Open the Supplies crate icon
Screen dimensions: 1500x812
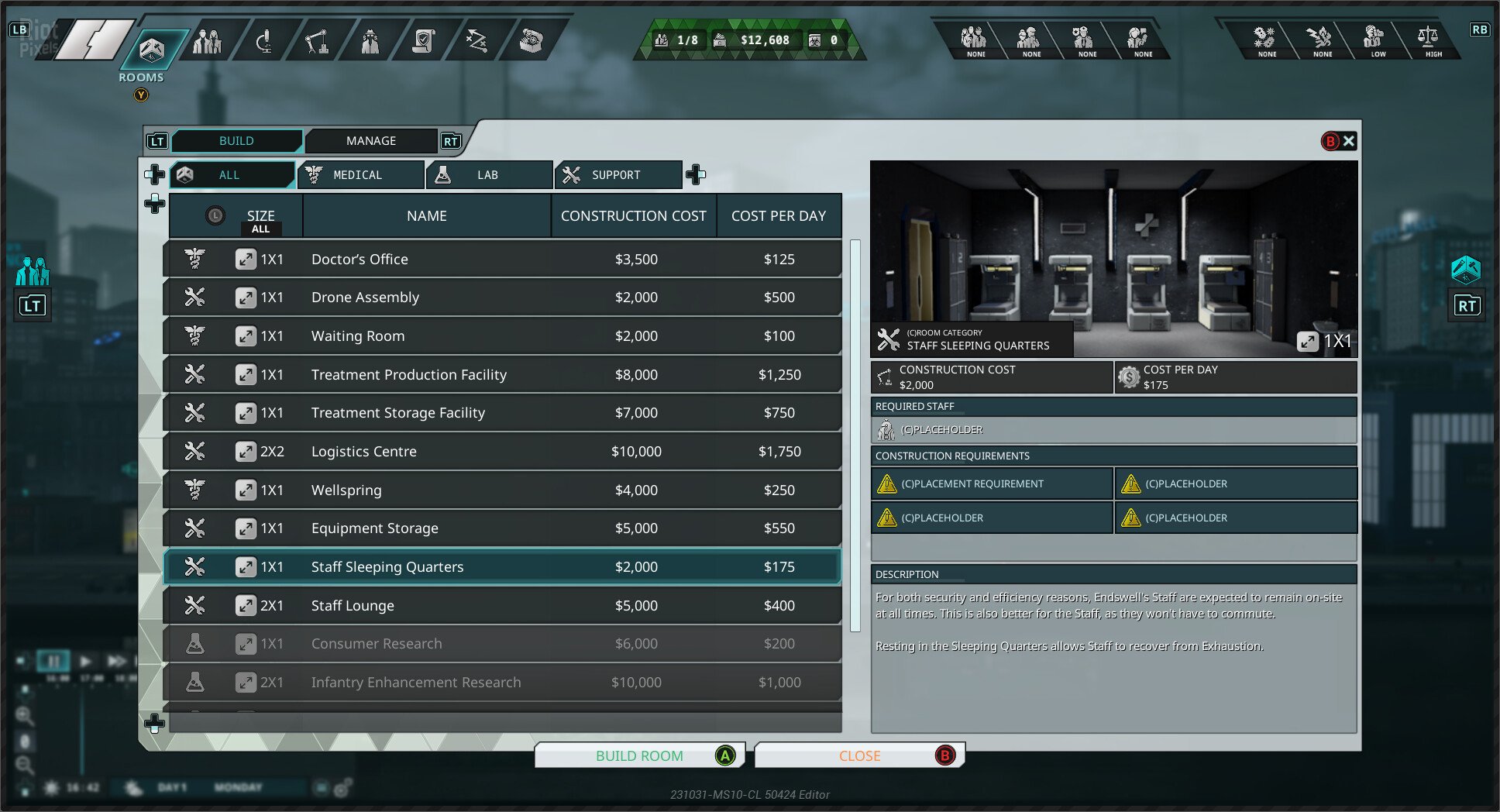coord(532,40)
